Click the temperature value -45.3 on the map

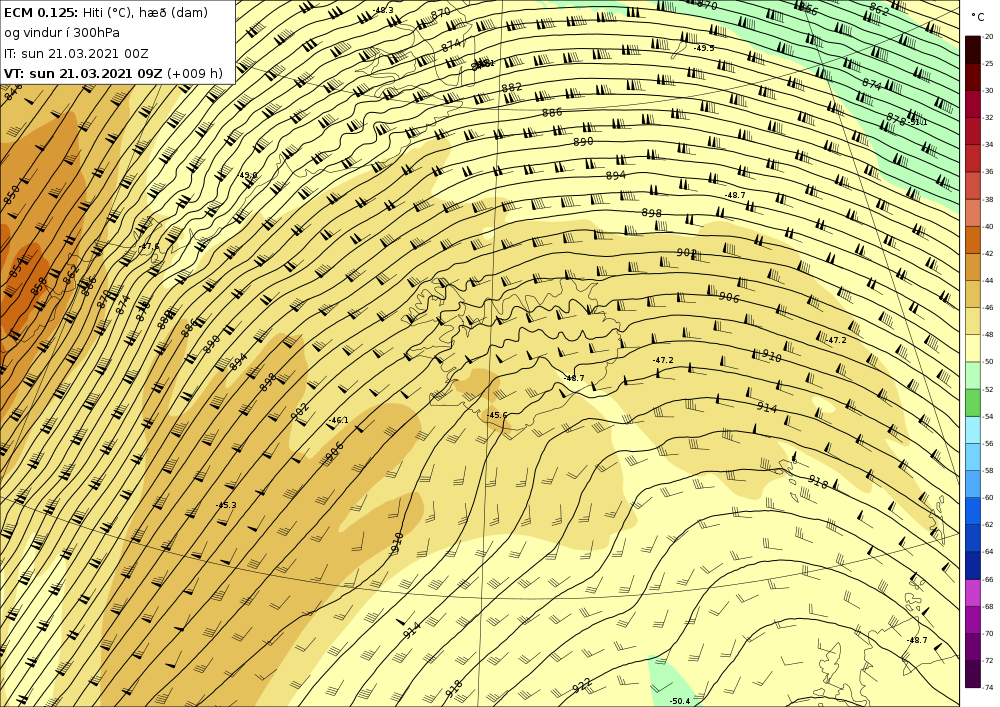(226, 505)
